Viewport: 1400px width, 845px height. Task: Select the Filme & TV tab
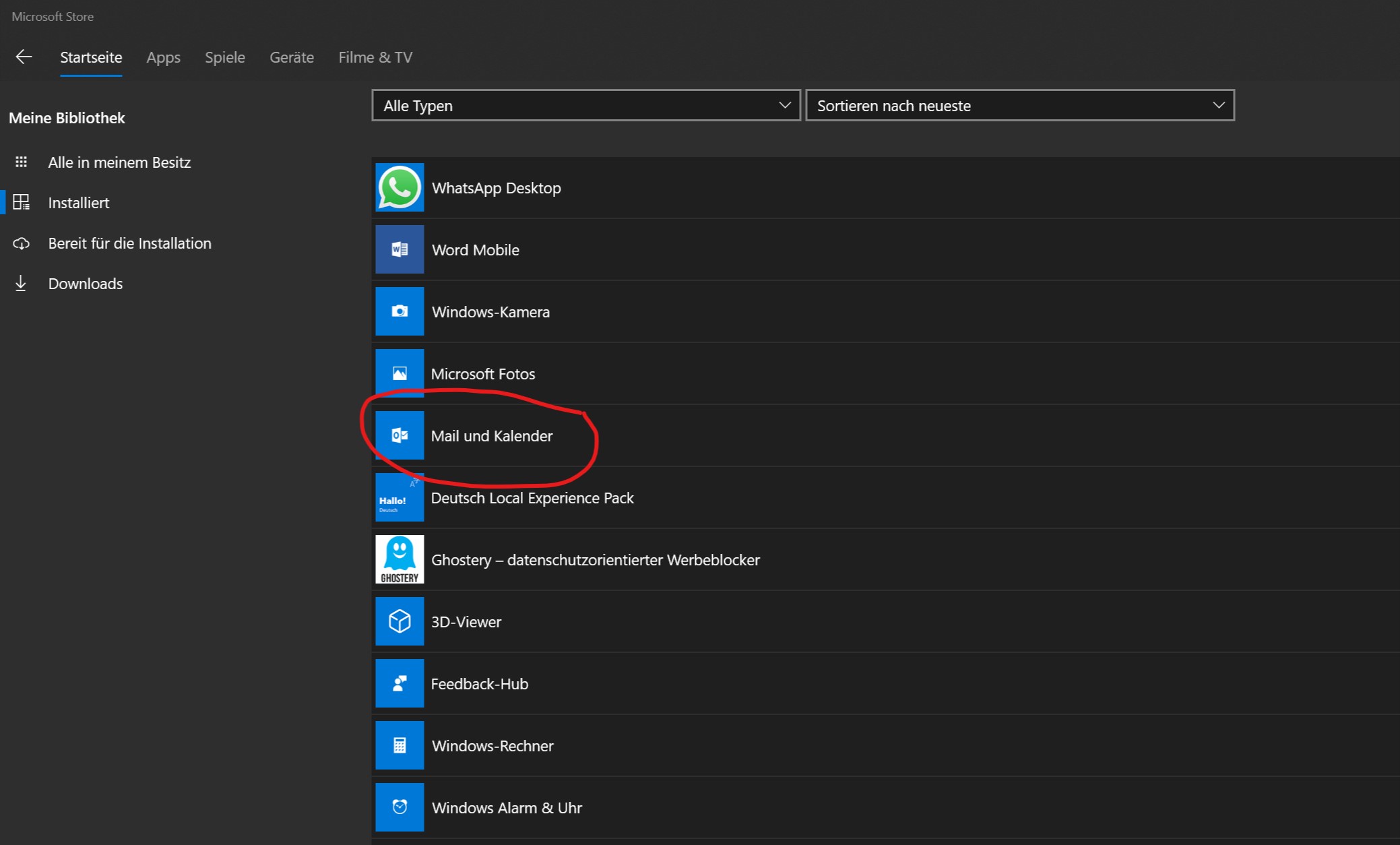tap(375, 57)
